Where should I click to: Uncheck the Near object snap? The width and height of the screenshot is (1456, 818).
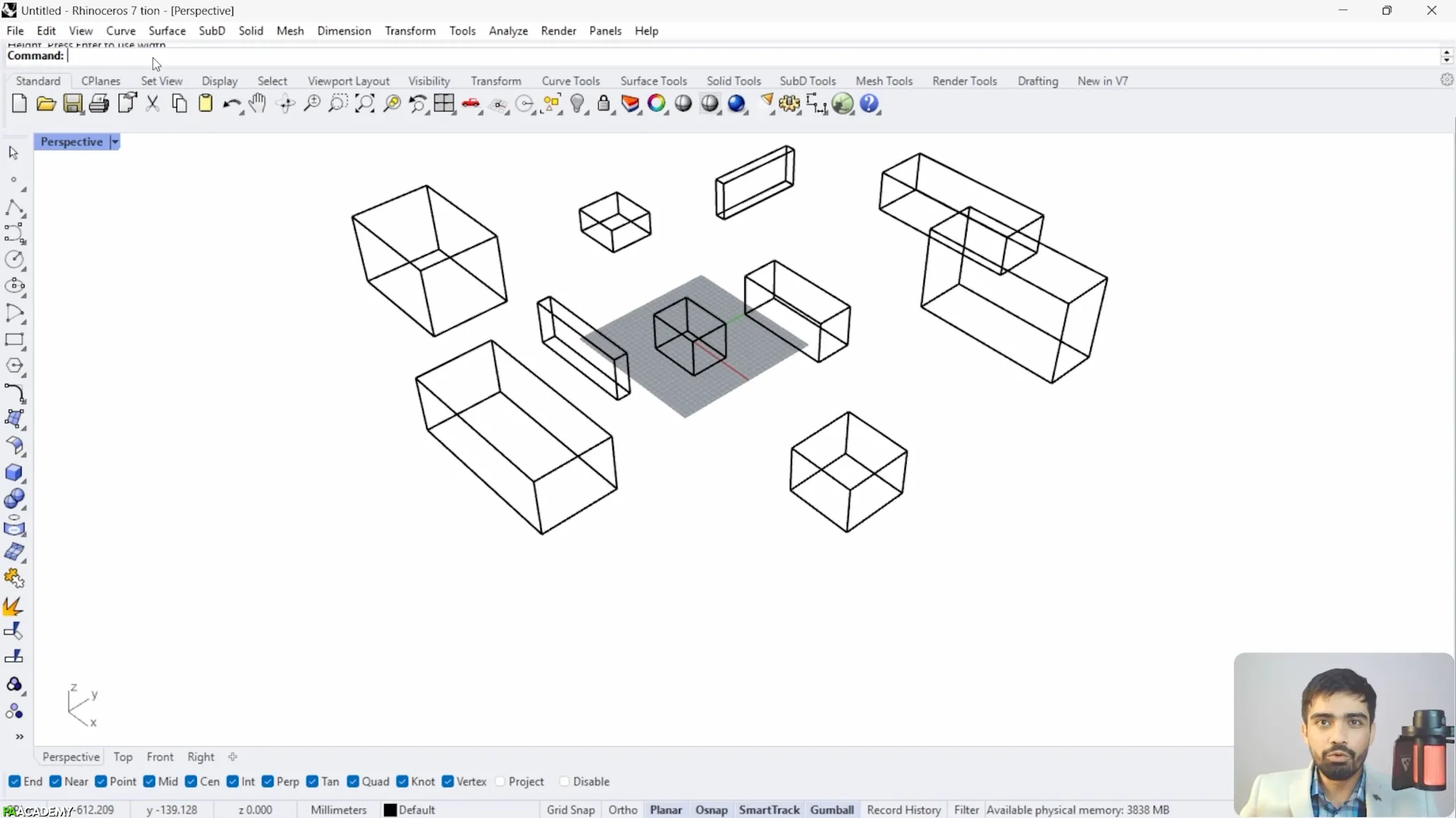coord(56,781)
